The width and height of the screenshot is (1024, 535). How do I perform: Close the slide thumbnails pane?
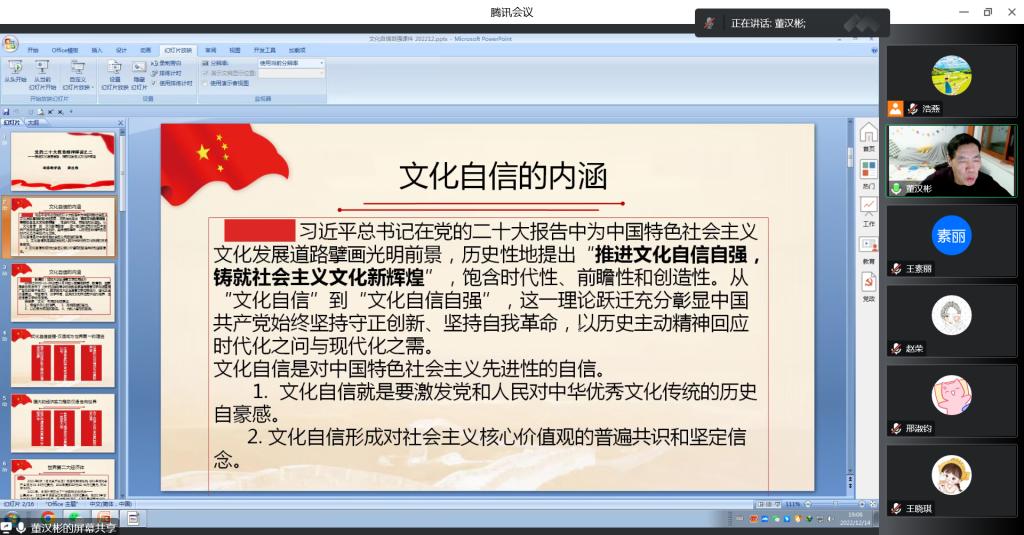point(120,123)
